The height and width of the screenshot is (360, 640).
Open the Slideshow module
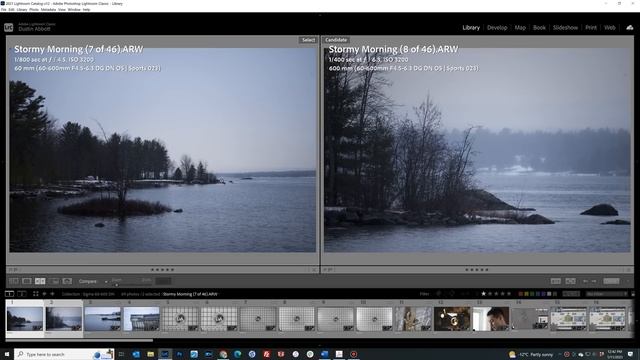[x=565, y=28]
